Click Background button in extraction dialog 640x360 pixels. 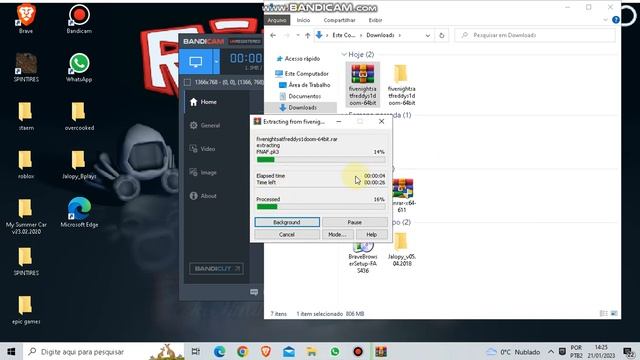[x=287, y=222]
